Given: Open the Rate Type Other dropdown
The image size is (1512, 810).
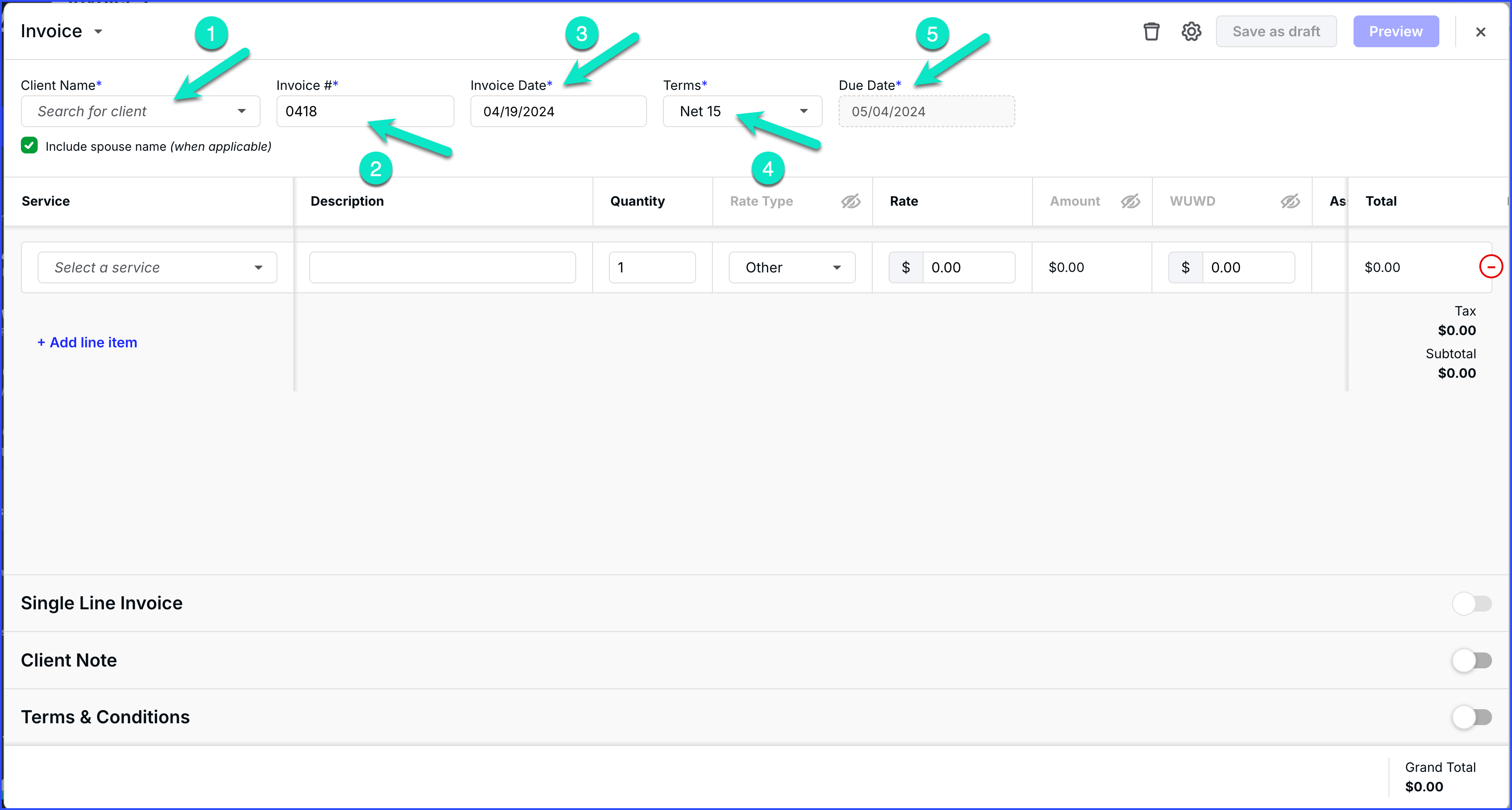Looking at the screenshot, I should coord(792,267).
